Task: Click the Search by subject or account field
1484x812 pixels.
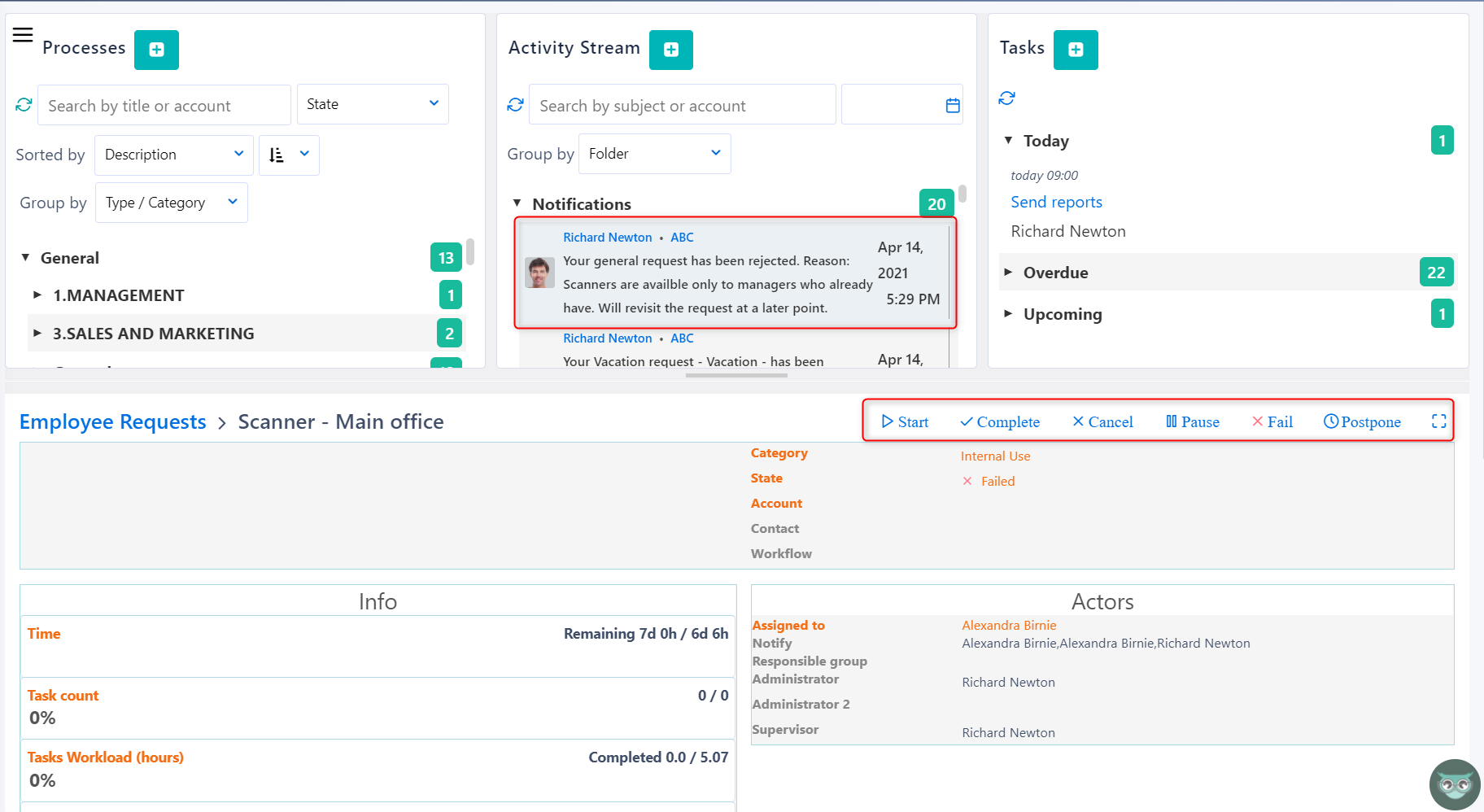Action: tap(682, 106)
